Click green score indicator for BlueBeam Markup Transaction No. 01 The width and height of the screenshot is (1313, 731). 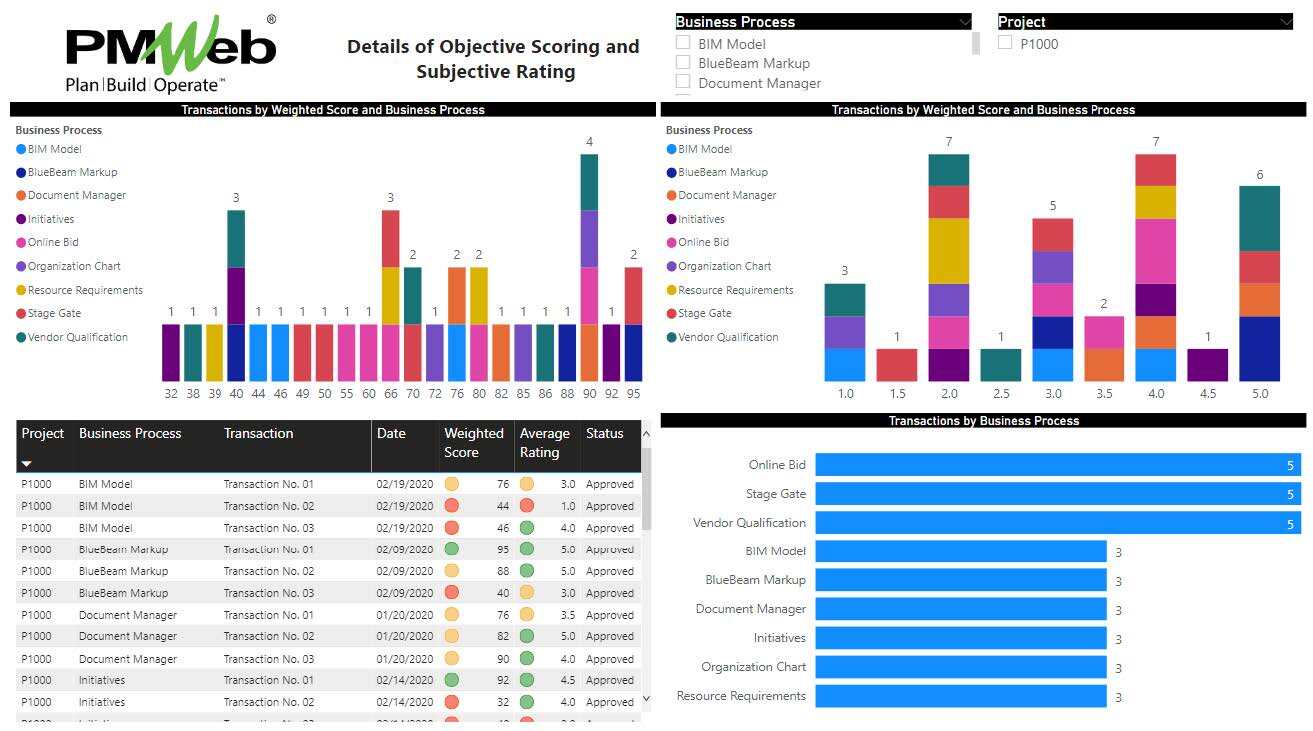[451, 549]
